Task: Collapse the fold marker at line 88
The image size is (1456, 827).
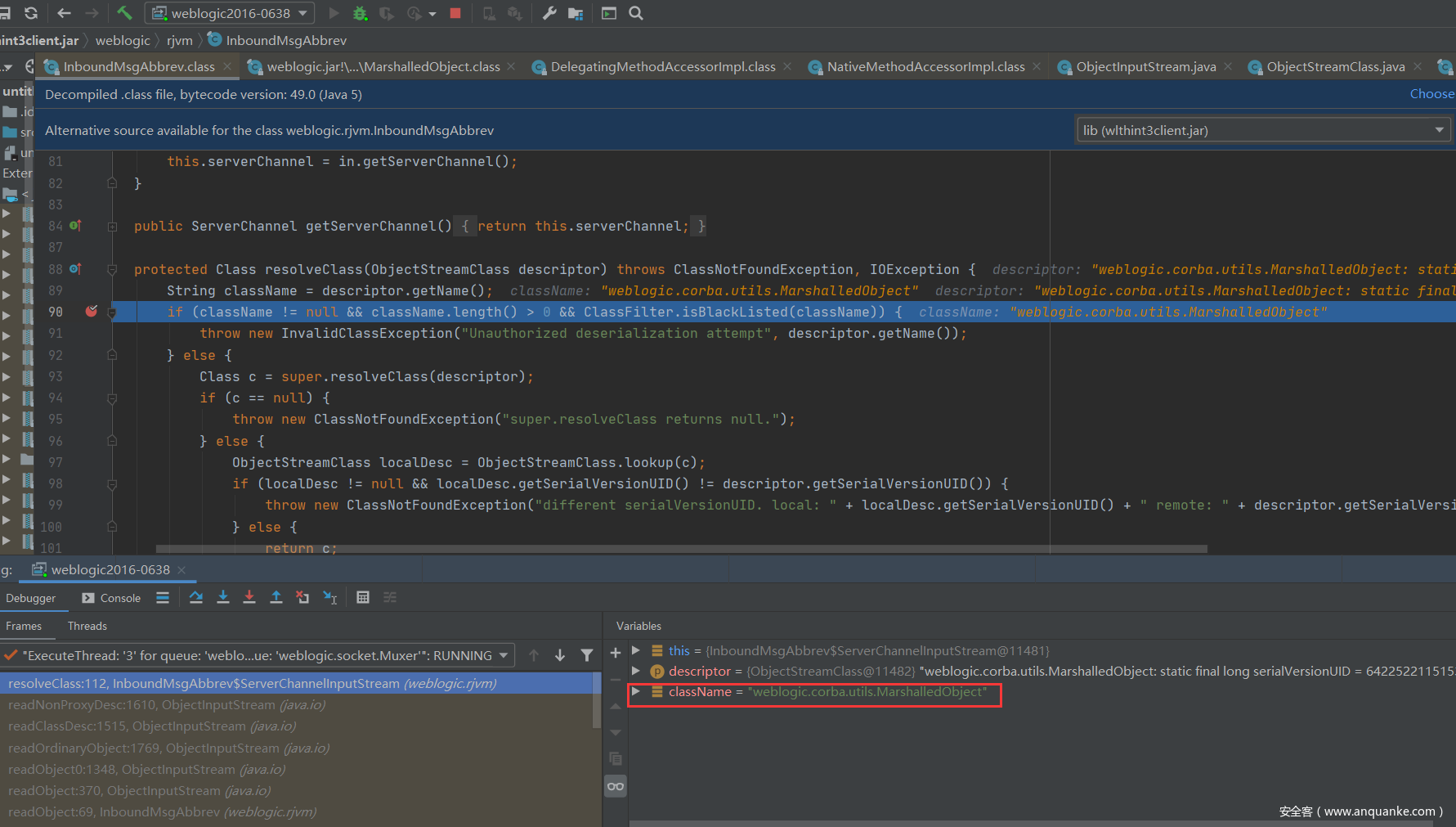Action: click(112, 269)
